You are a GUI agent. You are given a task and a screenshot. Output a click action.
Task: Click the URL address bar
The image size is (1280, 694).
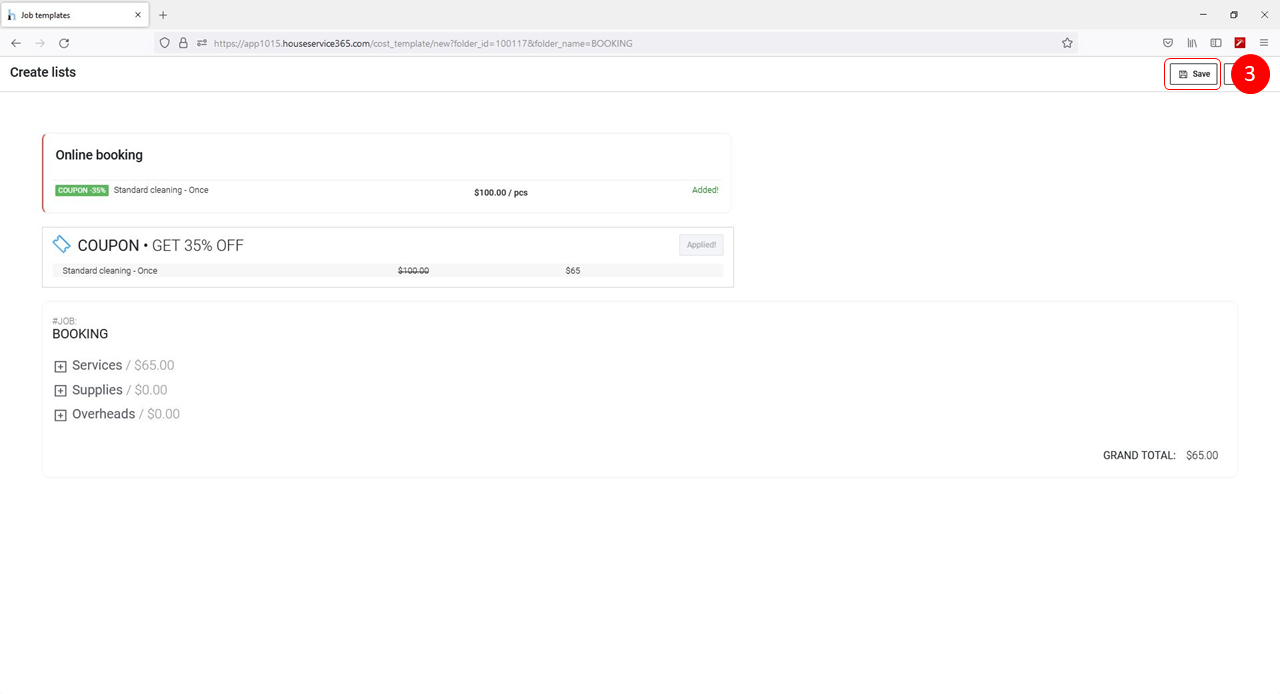point(600,43)
